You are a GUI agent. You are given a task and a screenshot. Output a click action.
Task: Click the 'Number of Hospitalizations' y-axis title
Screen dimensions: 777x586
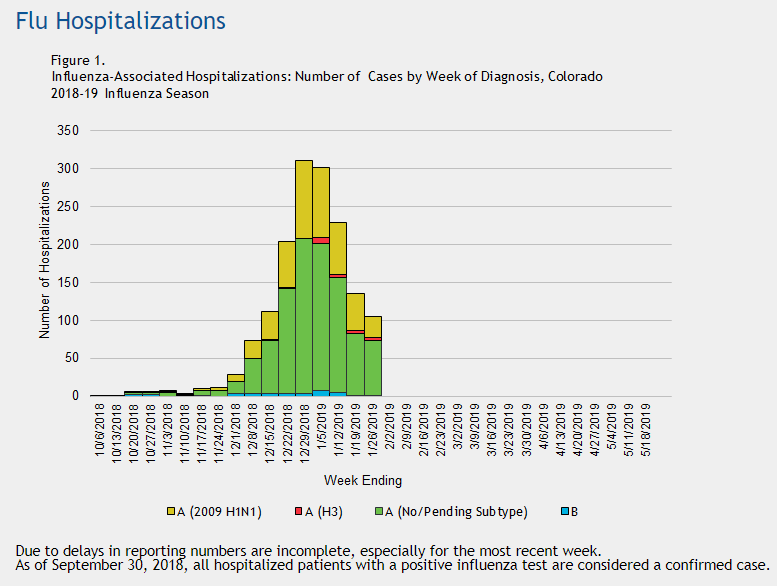pyautogui.click(x=45, y=262)
